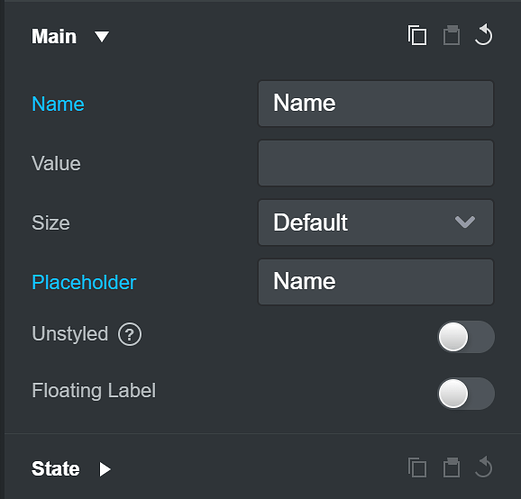This screenshot has width=521, height=499.
Task: Click the empty Value input field
Action: pyautogui.click(x=376, y=163)
